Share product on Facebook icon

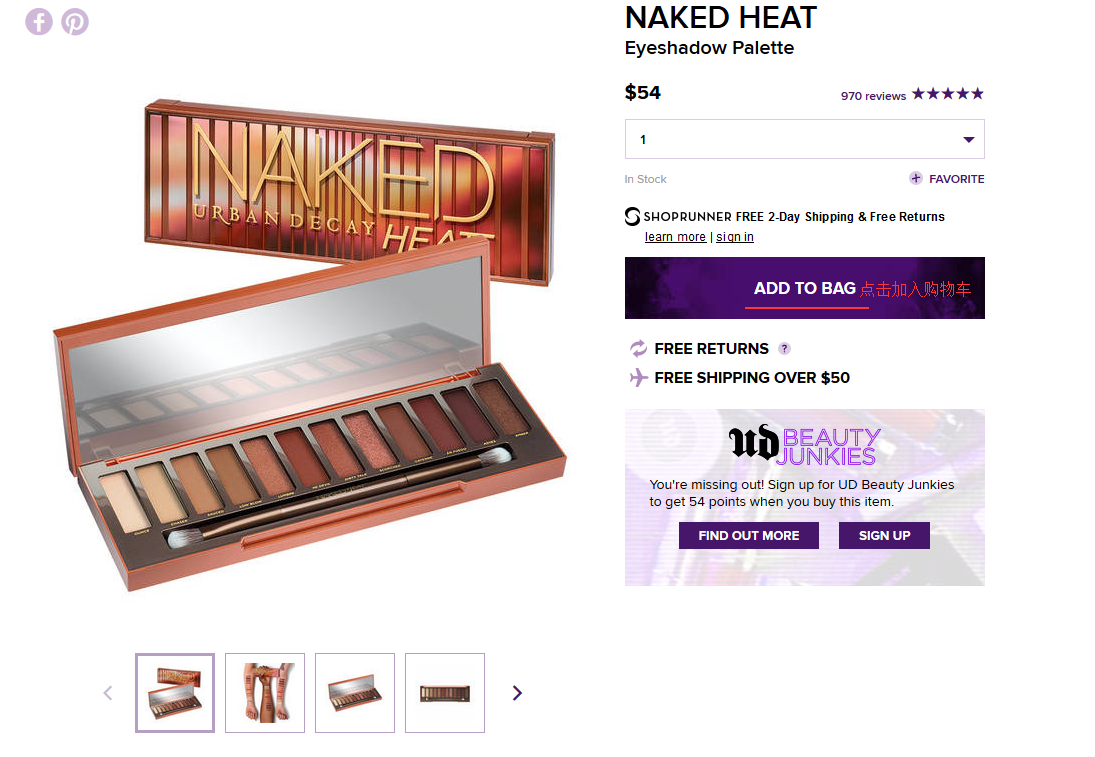(x=39, y=21)
